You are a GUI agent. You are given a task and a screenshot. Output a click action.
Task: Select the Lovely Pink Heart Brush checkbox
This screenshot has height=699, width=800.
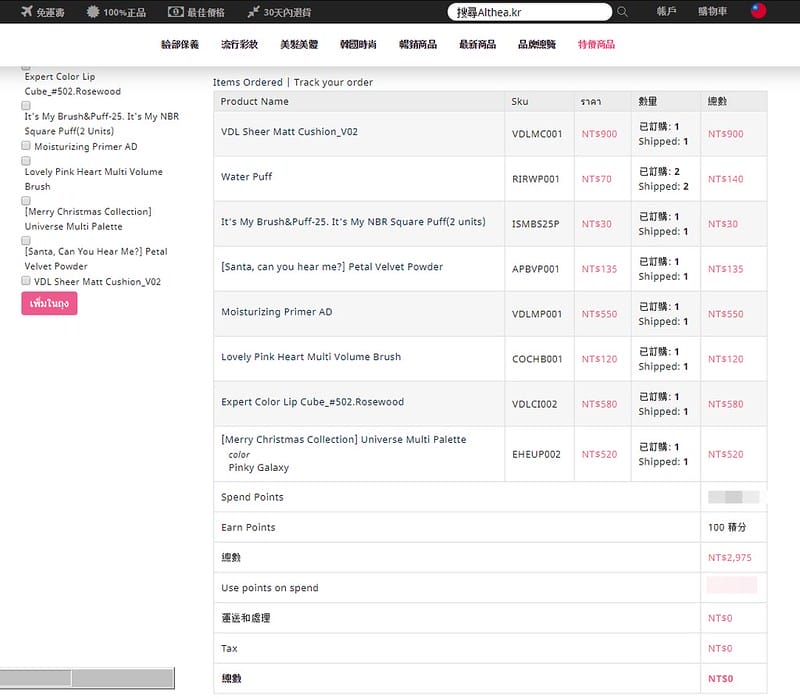(26, 160)
